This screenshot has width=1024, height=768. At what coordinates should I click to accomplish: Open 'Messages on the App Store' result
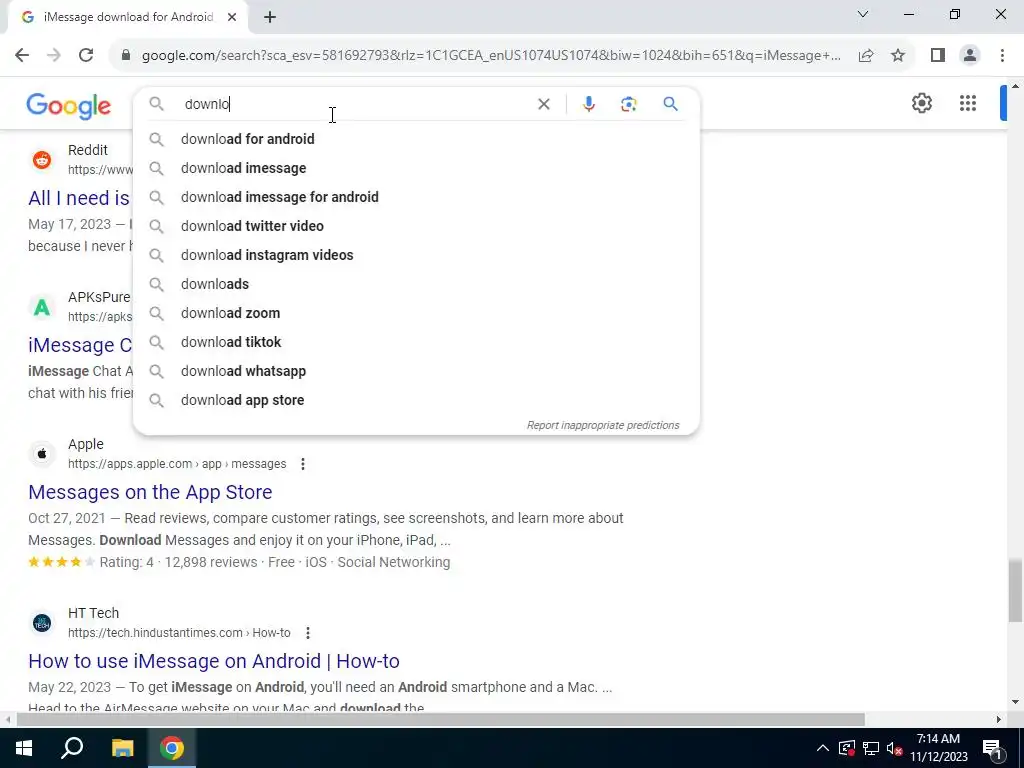[x=150, y=492]
